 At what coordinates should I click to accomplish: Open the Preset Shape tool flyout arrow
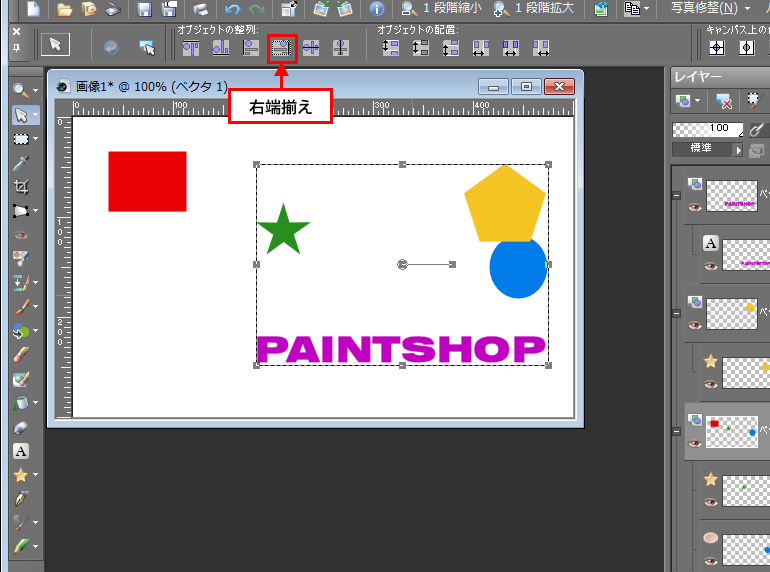tap(35, 475)
